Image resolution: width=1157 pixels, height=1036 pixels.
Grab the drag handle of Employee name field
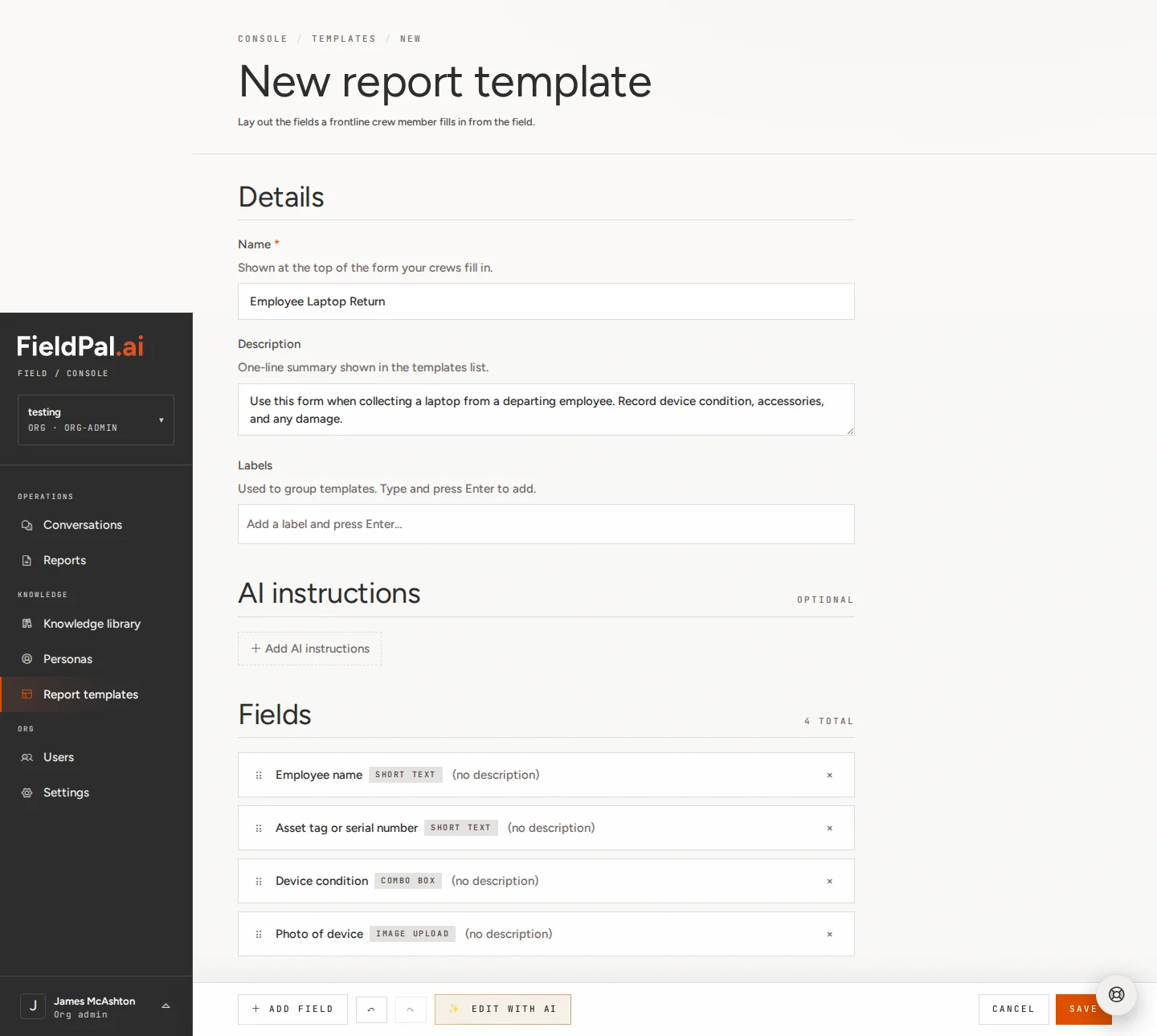coord(259,776)
